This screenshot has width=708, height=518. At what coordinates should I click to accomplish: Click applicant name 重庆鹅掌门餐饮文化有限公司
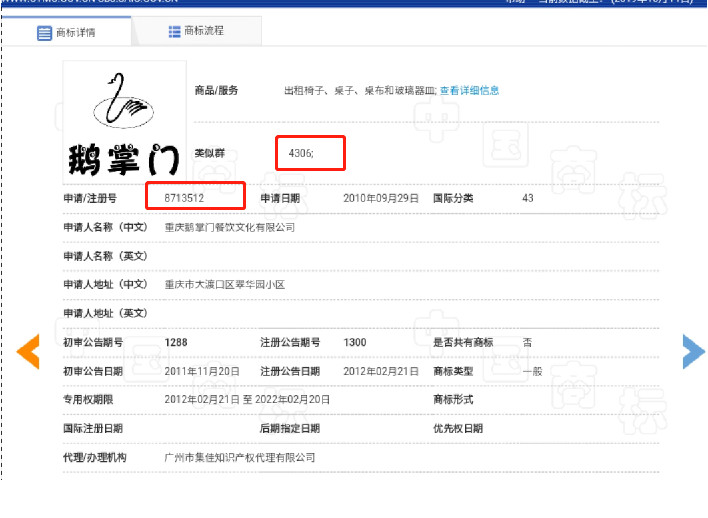tap(229, 227)
